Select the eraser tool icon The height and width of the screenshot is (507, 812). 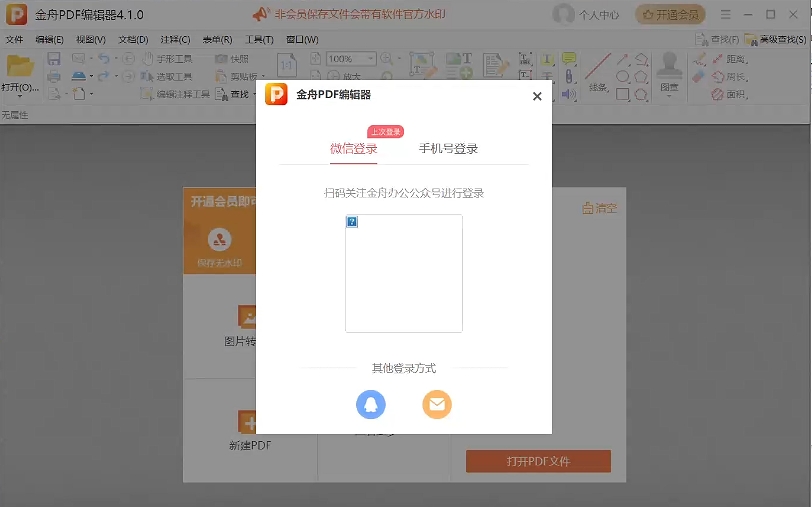[x=699, y=77]
